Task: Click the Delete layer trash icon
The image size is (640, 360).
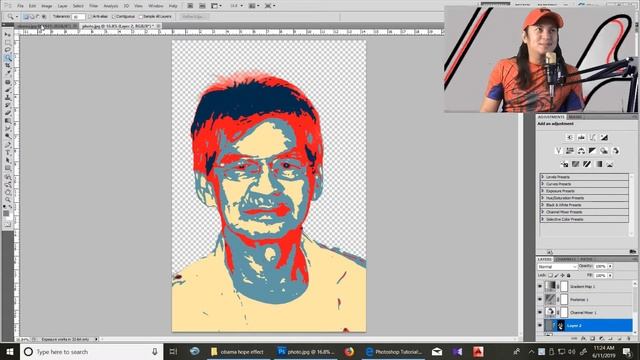Action: 628,338
